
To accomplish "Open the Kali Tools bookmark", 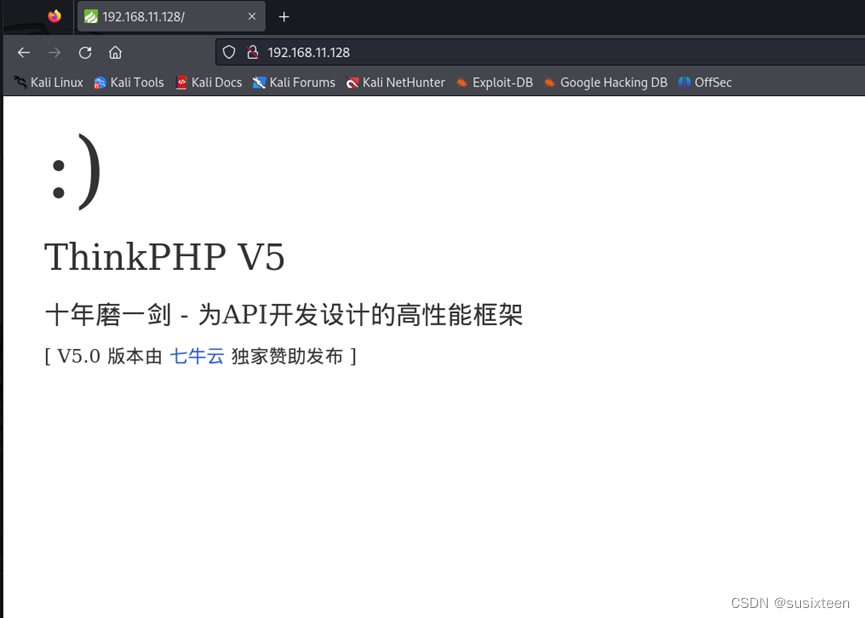I will (x=128, y=82).
